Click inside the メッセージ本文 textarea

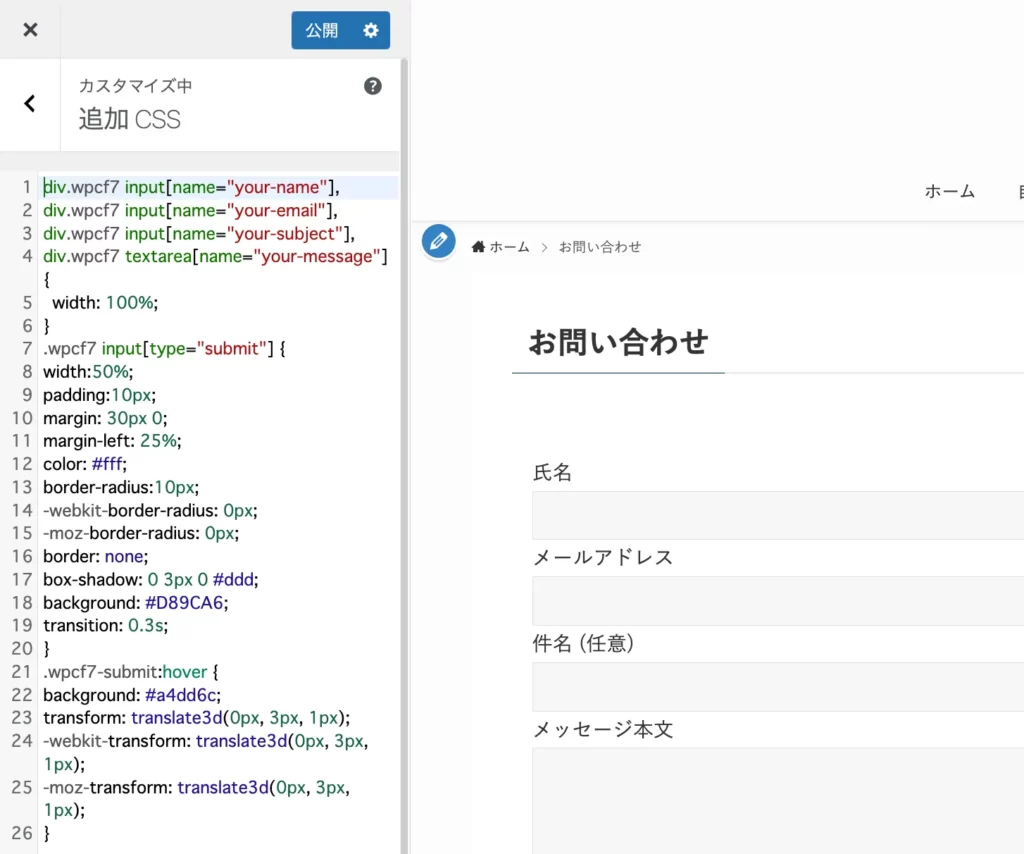[x=778, y=801]
